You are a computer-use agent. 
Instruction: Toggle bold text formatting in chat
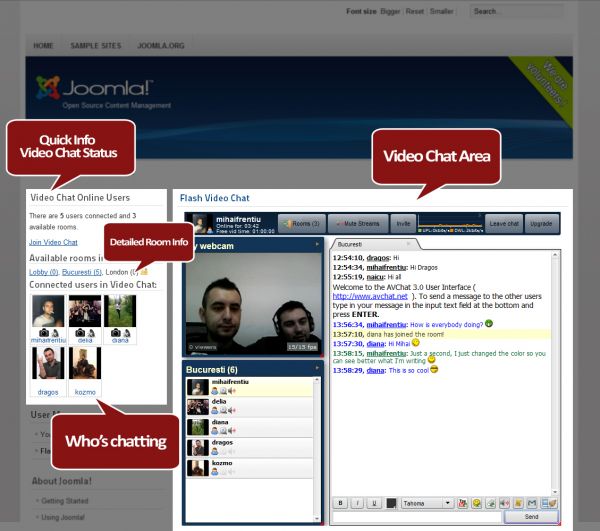340,503
